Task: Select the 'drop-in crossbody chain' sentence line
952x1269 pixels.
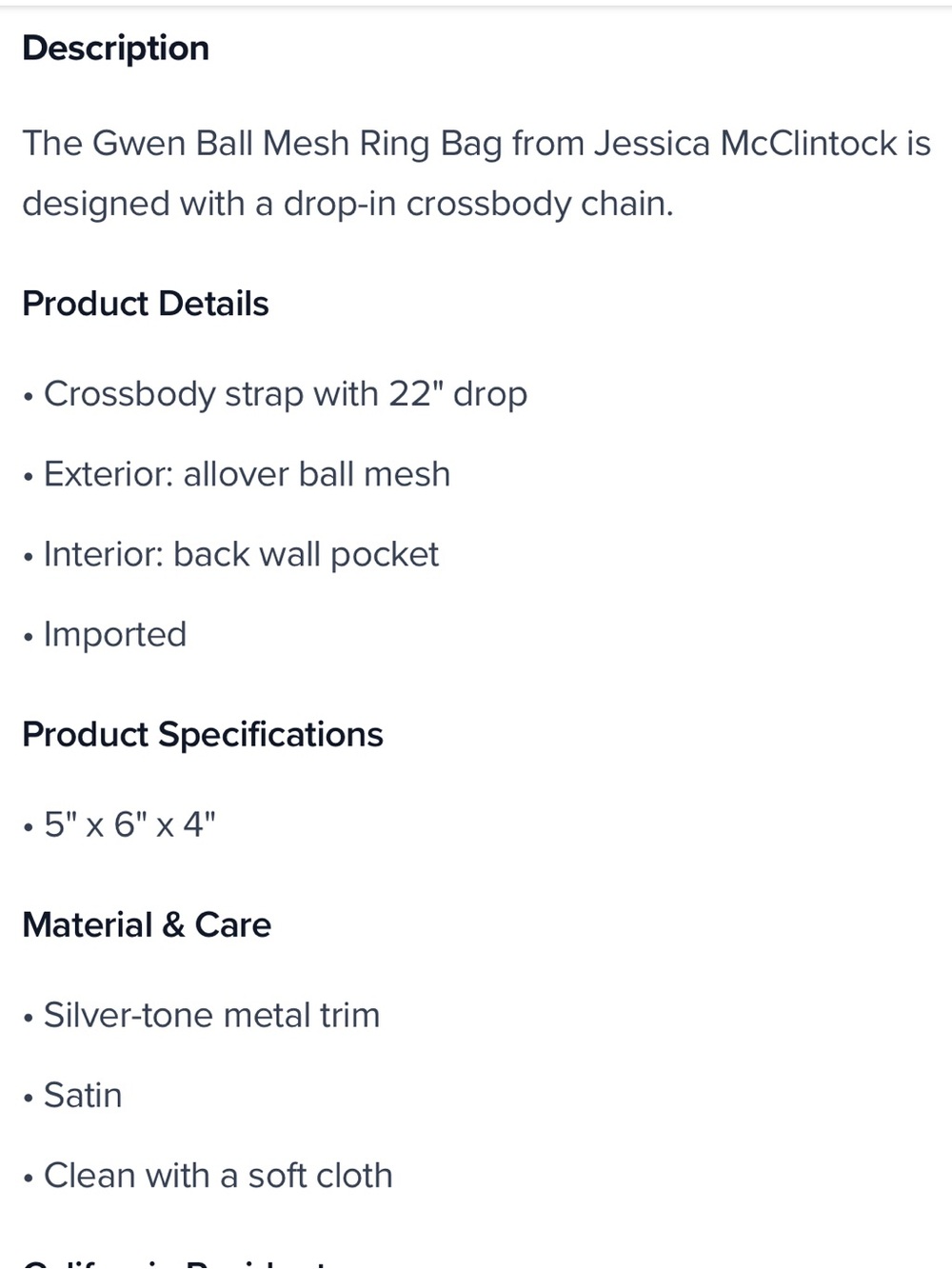Action: (347, 204)
